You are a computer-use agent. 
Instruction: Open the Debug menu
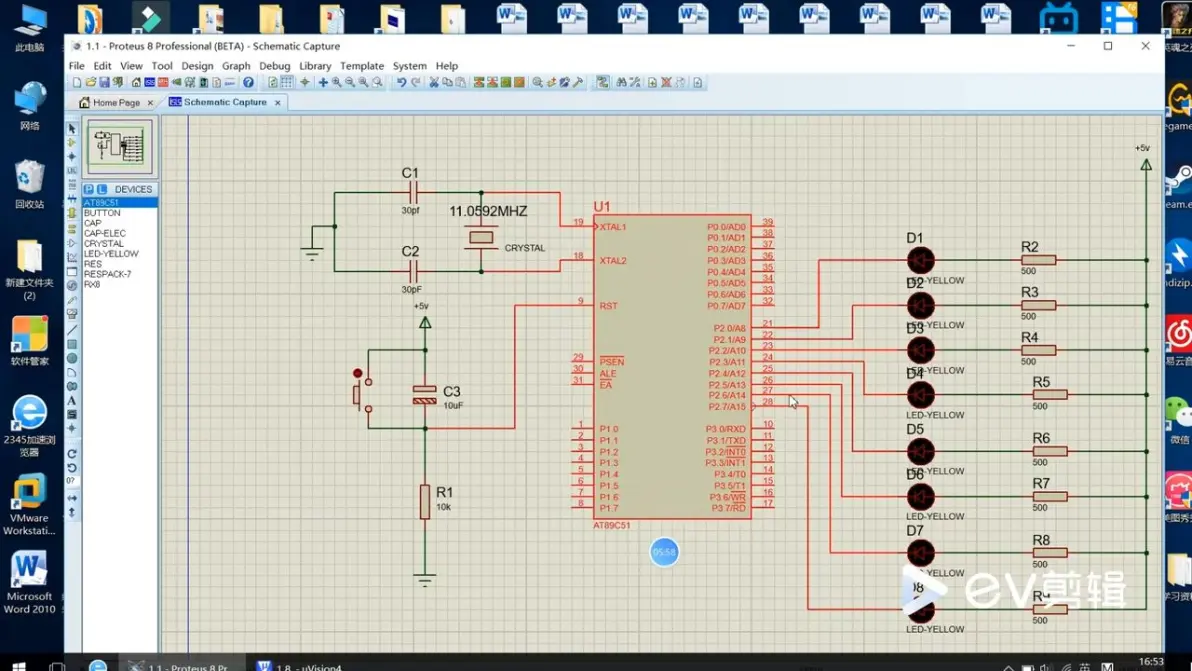tap(274, 66)
